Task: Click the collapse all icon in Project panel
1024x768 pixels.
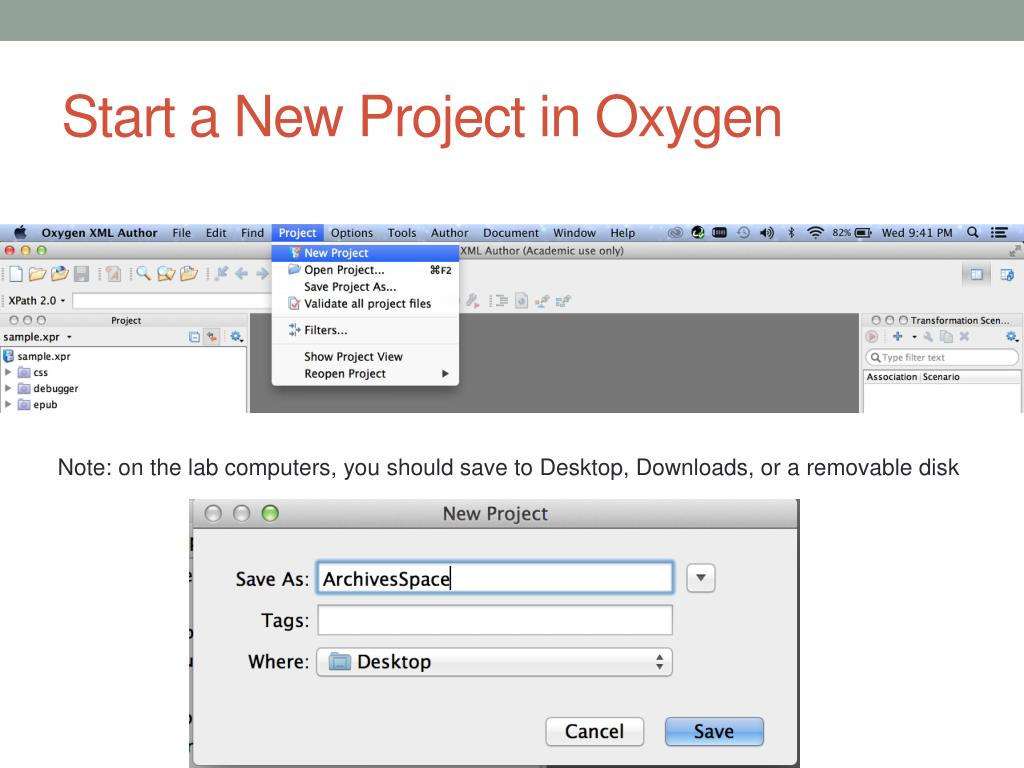Action: 194,337
